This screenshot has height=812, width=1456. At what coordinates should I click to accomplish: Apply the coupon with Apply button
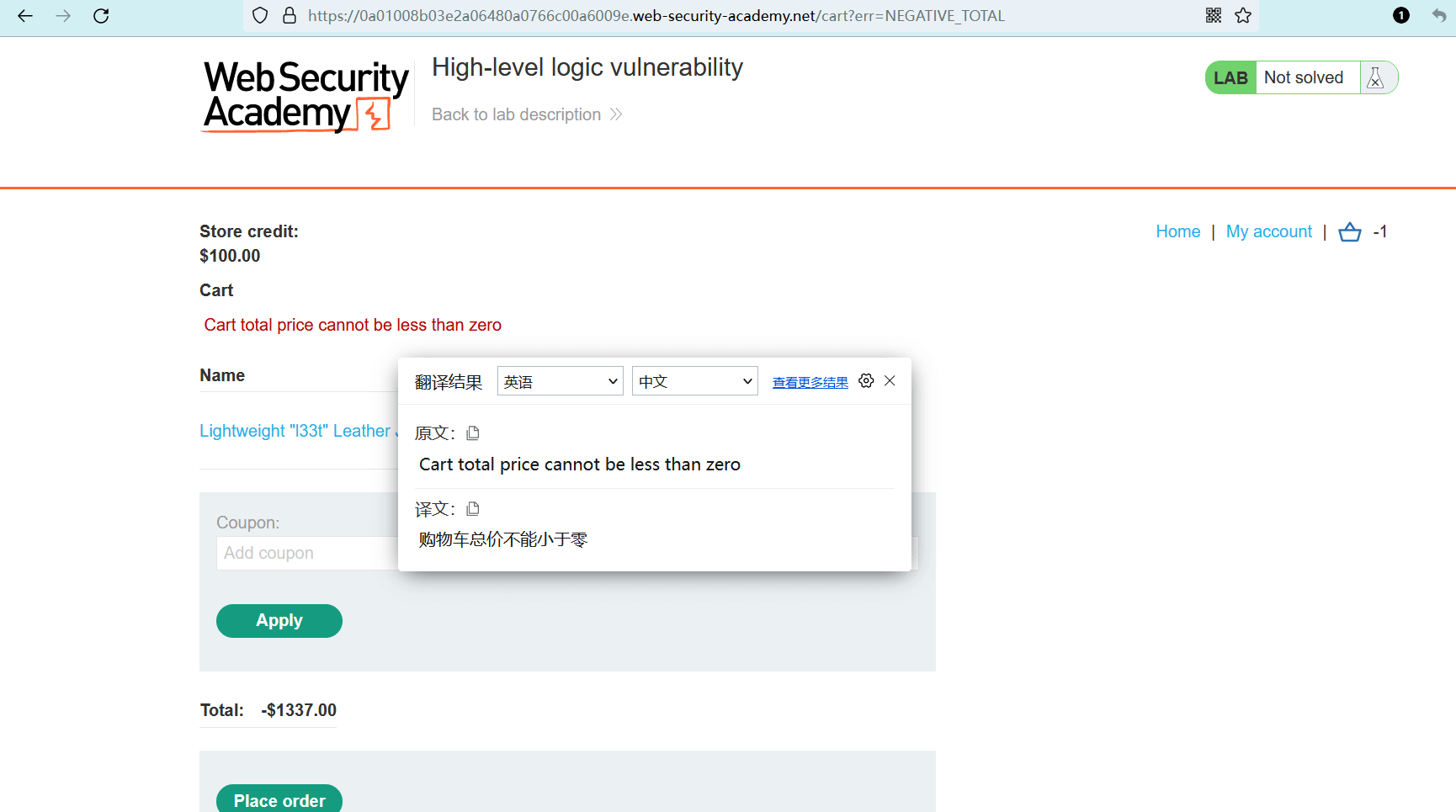click(x=279, y=621)
